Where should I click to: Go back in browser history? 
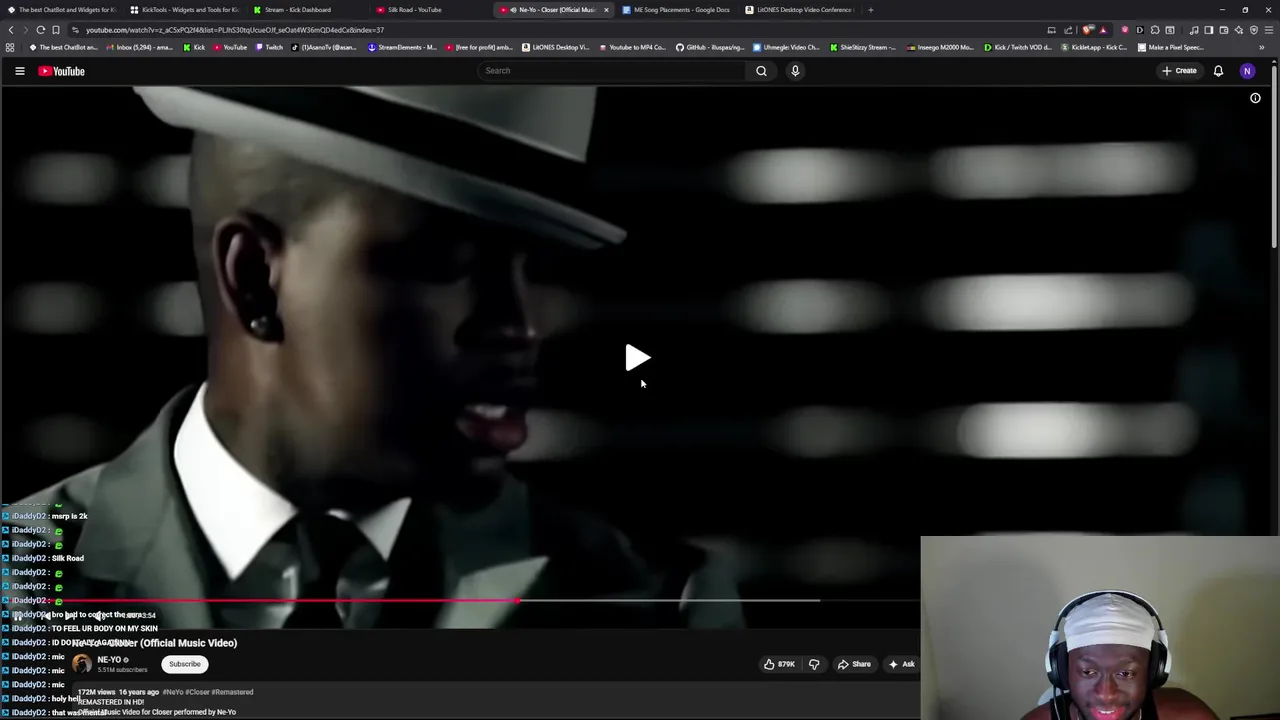pos(11,30)
